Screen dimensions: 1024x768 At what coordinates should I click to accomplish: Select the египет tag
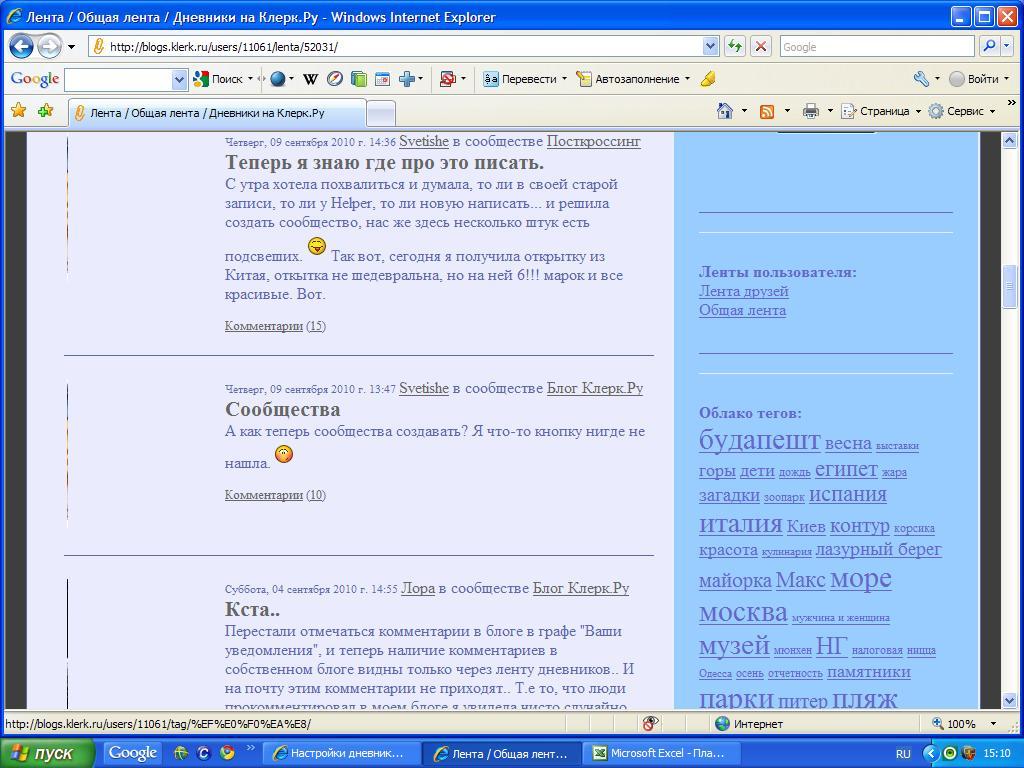pyautogui.click(x=846, y=469)
